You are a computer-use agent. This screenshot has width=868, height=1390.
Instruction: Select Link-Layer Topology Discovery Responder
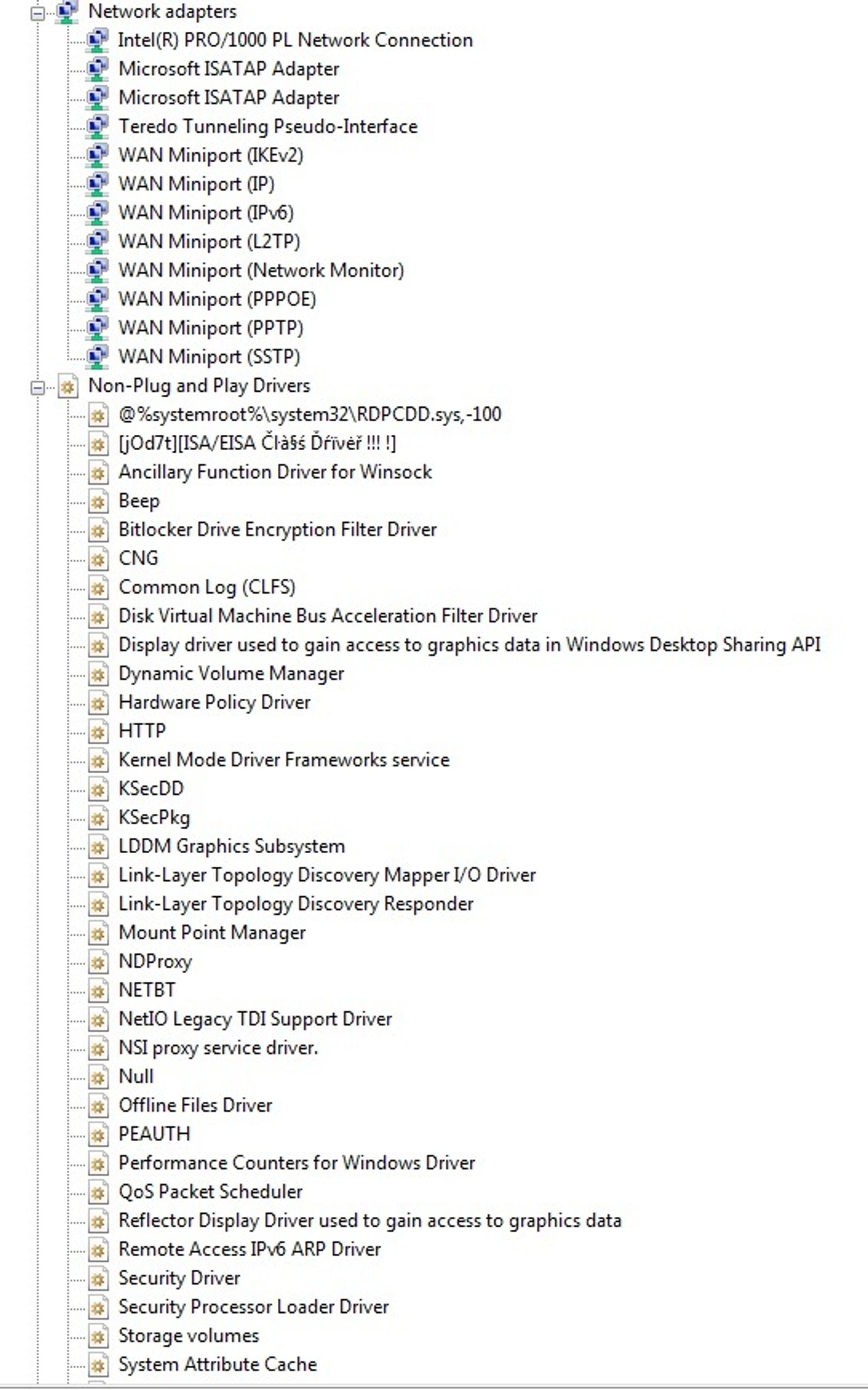296,904
